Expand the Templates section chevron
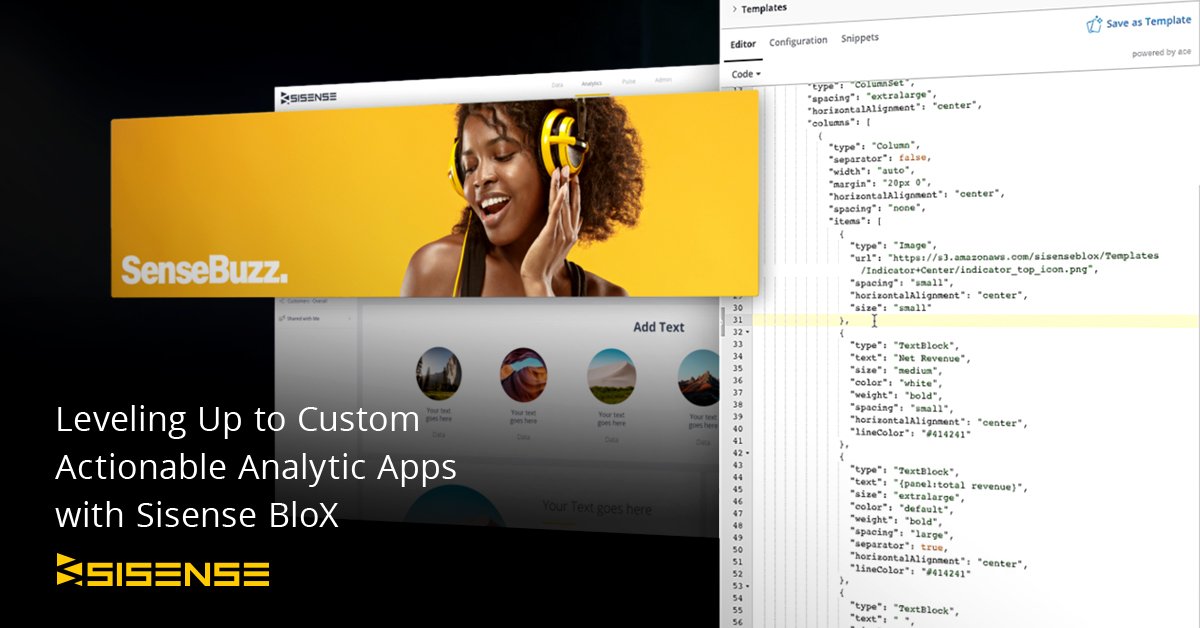This screenshot has width=1200, height=628. (x=734, y=9)
